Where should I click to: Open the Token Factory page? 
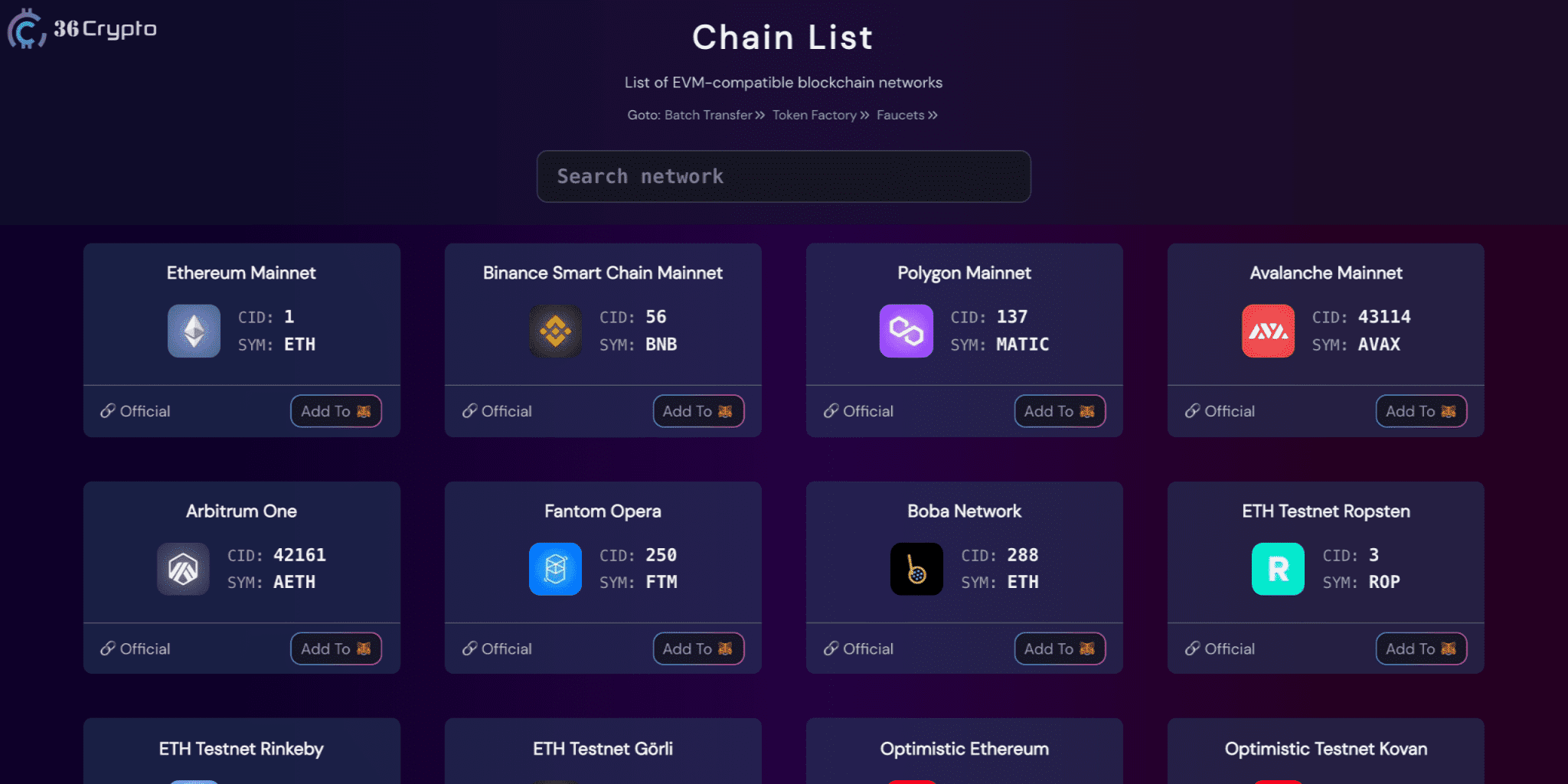tap(814, 115)
